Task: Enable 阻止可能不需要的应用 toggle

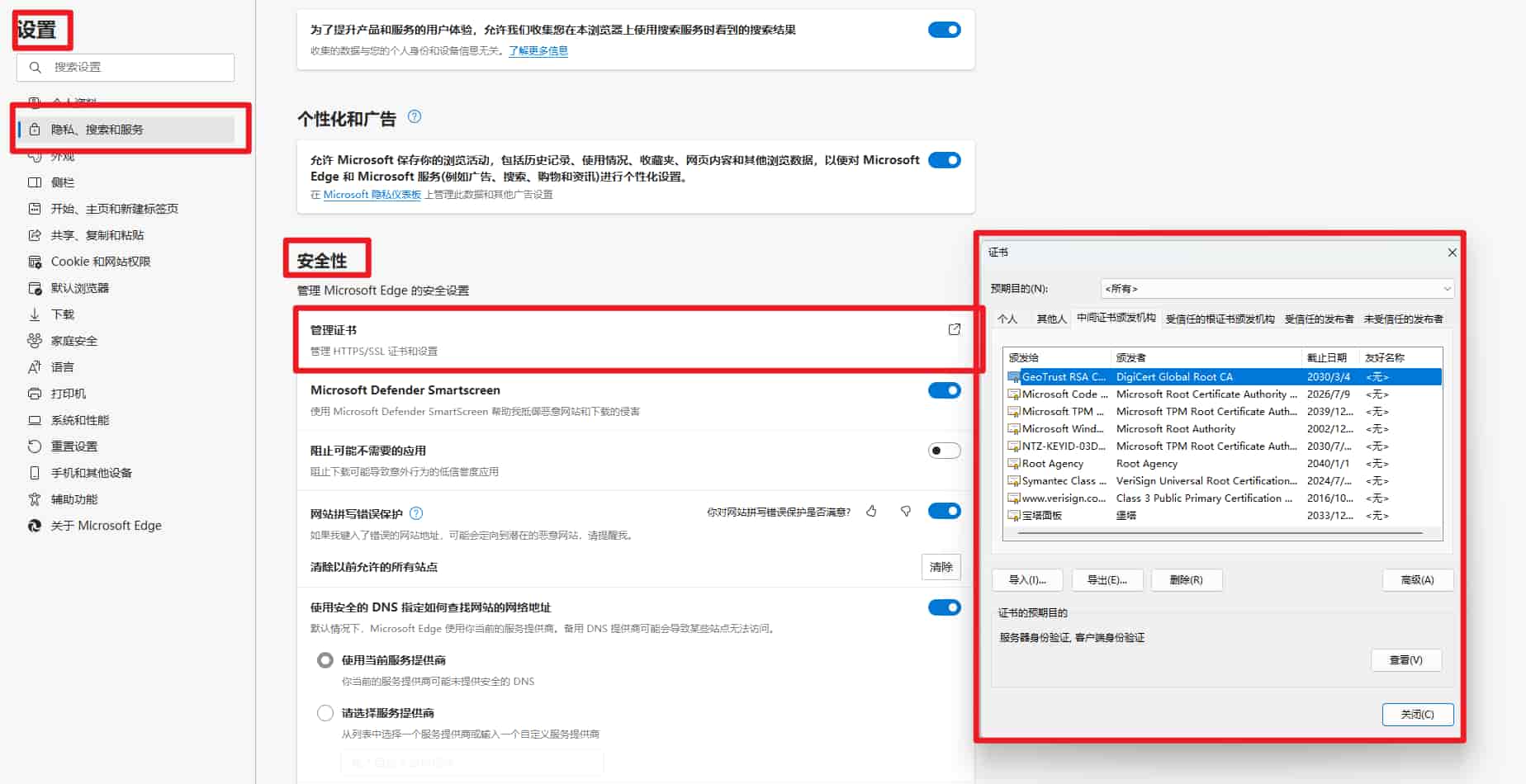Action: click(944, 450)
